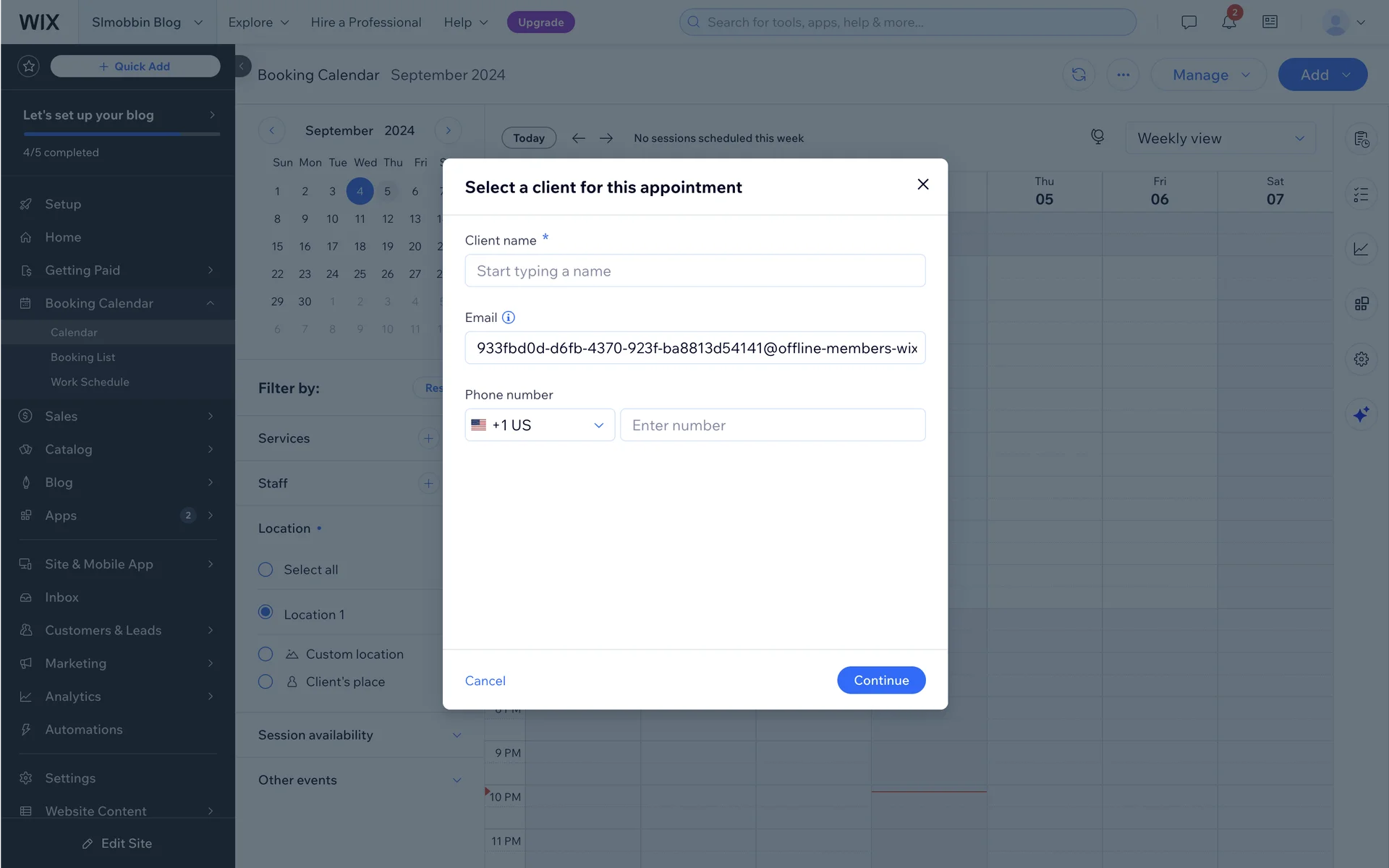Select the Custom location radio button

(x=266, y=654)
